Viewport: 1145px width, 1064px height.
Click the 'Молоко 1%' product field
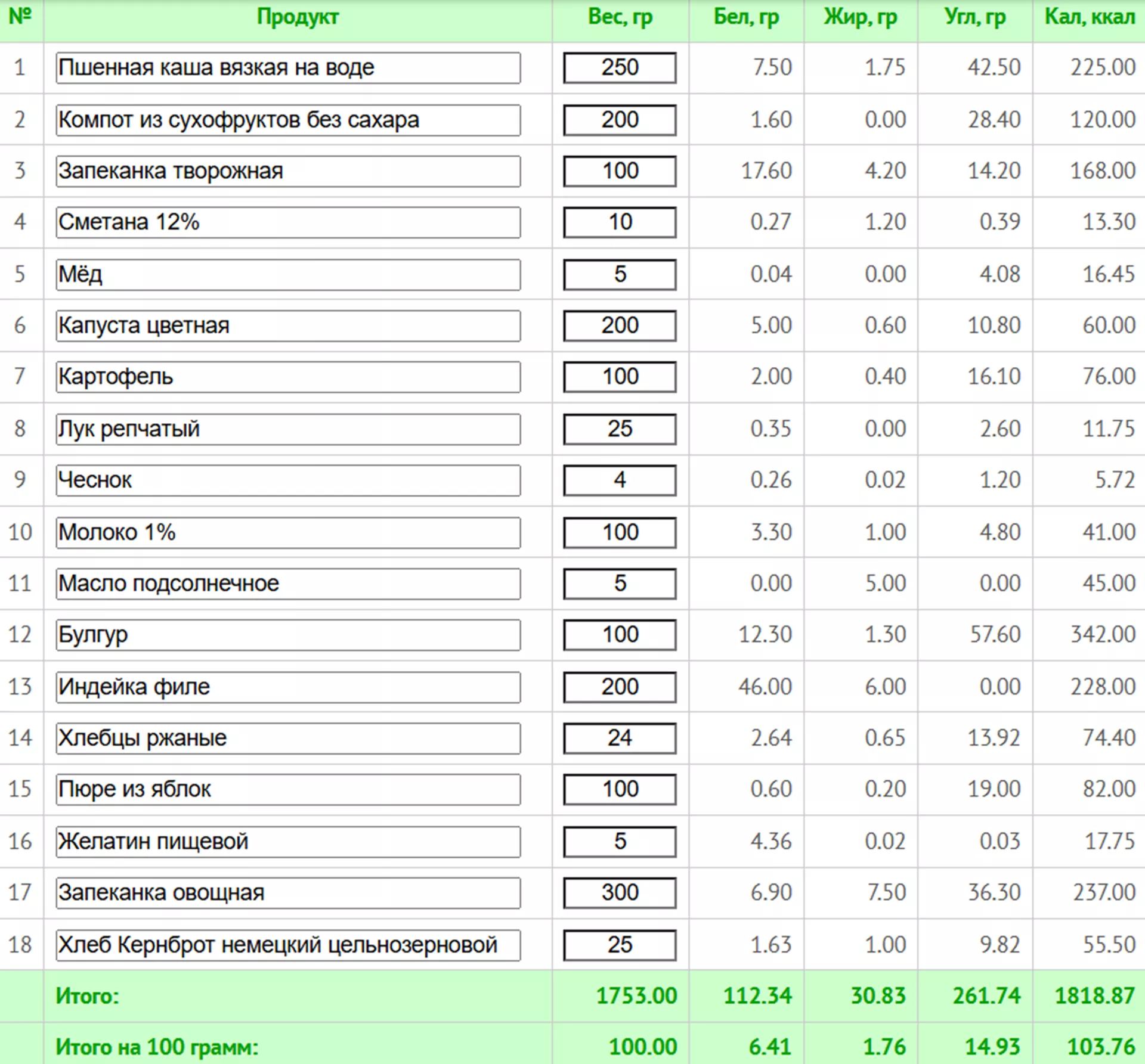pyautogui.click(x=288, y=532)
